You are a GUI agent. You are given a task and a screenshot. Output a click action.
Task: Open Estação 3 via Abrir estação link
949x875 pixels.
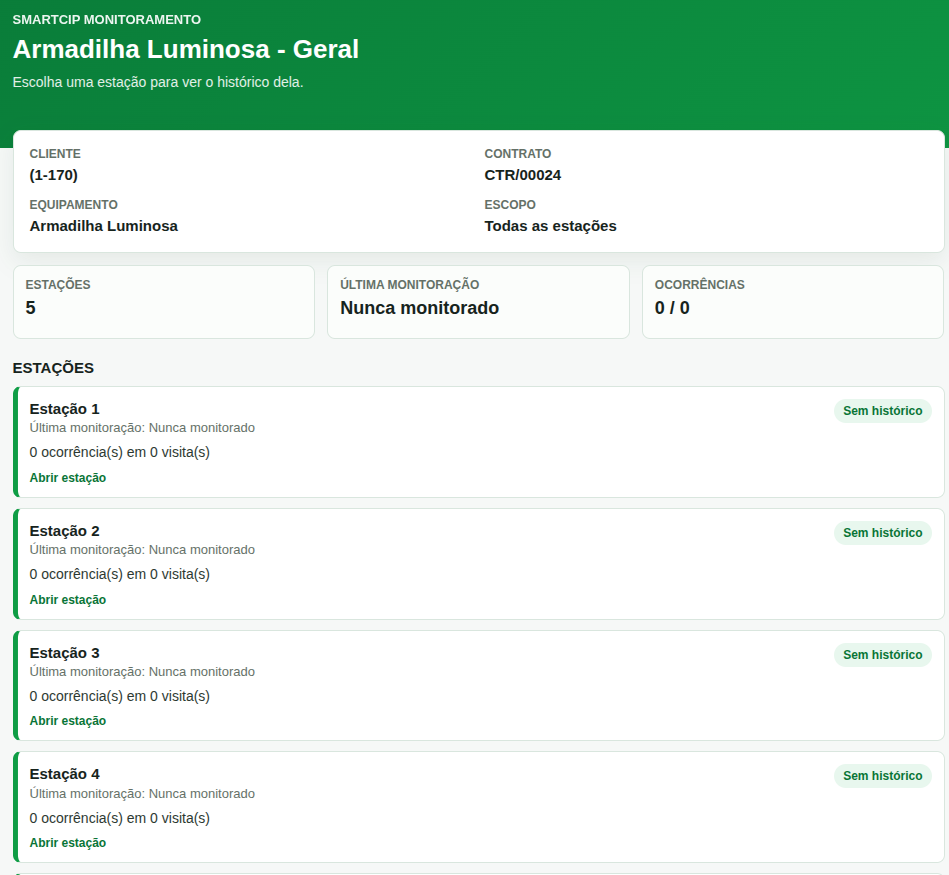click(68, 721)
